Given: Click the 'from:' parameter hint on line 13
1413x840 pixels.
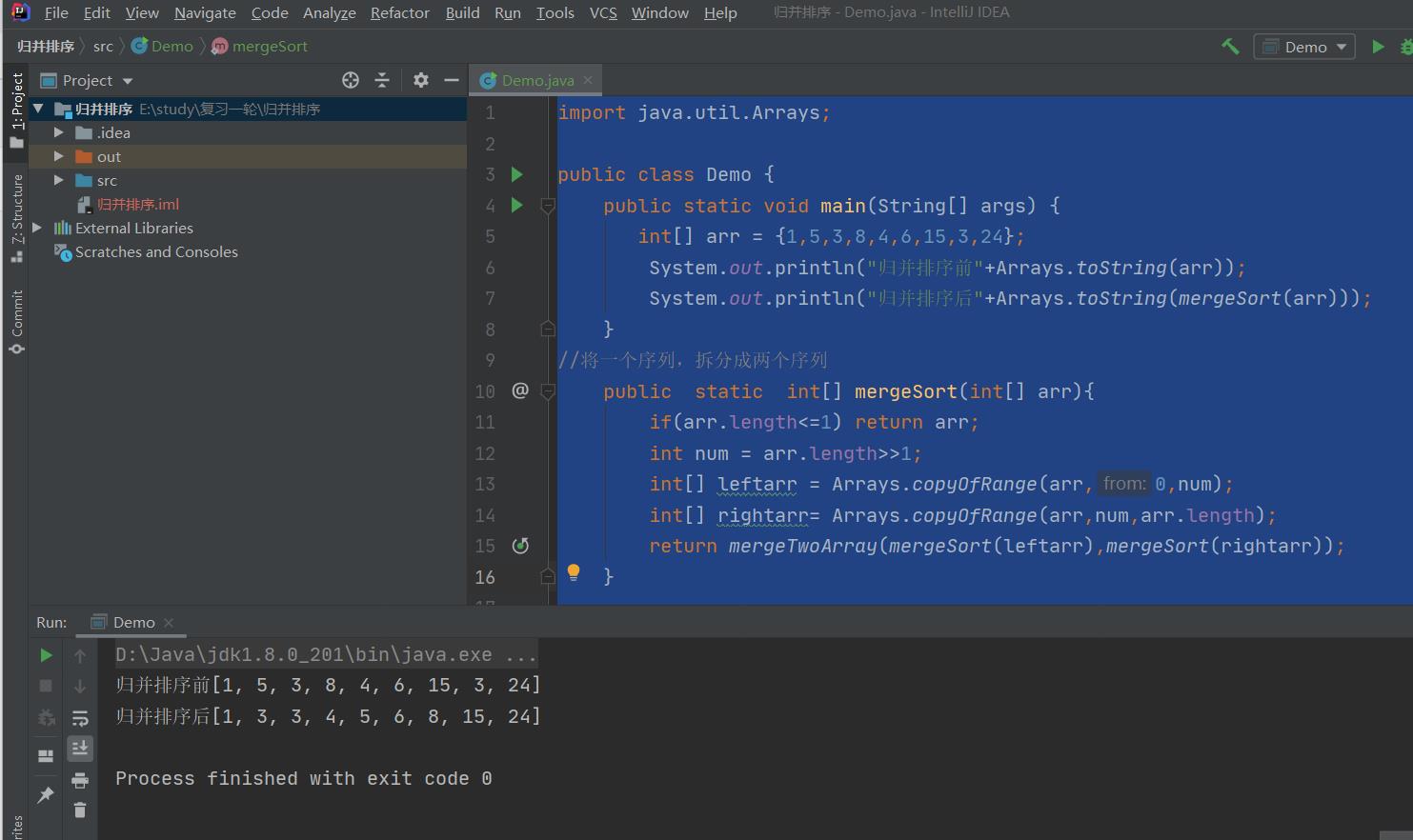Looking at the screenshot, I should click(1124, 484).
